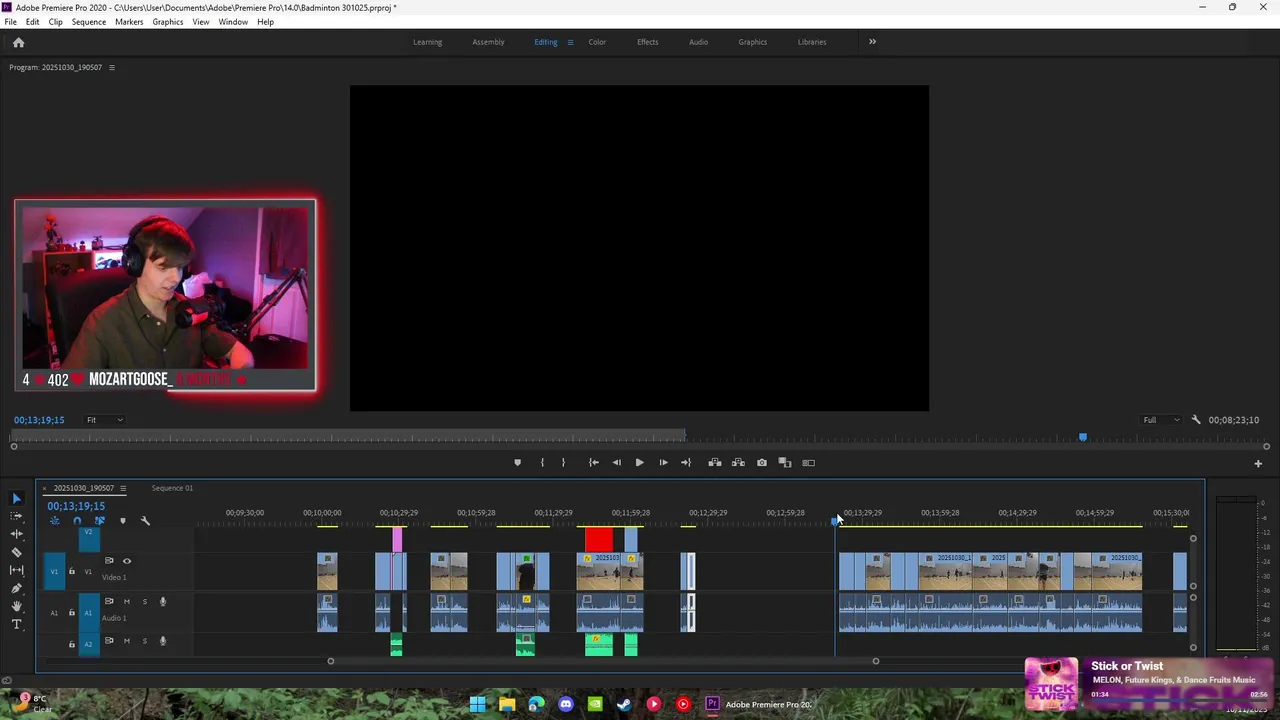Click the Lift button
This screenshot has width=1280, height=720.
pos(714,462)
